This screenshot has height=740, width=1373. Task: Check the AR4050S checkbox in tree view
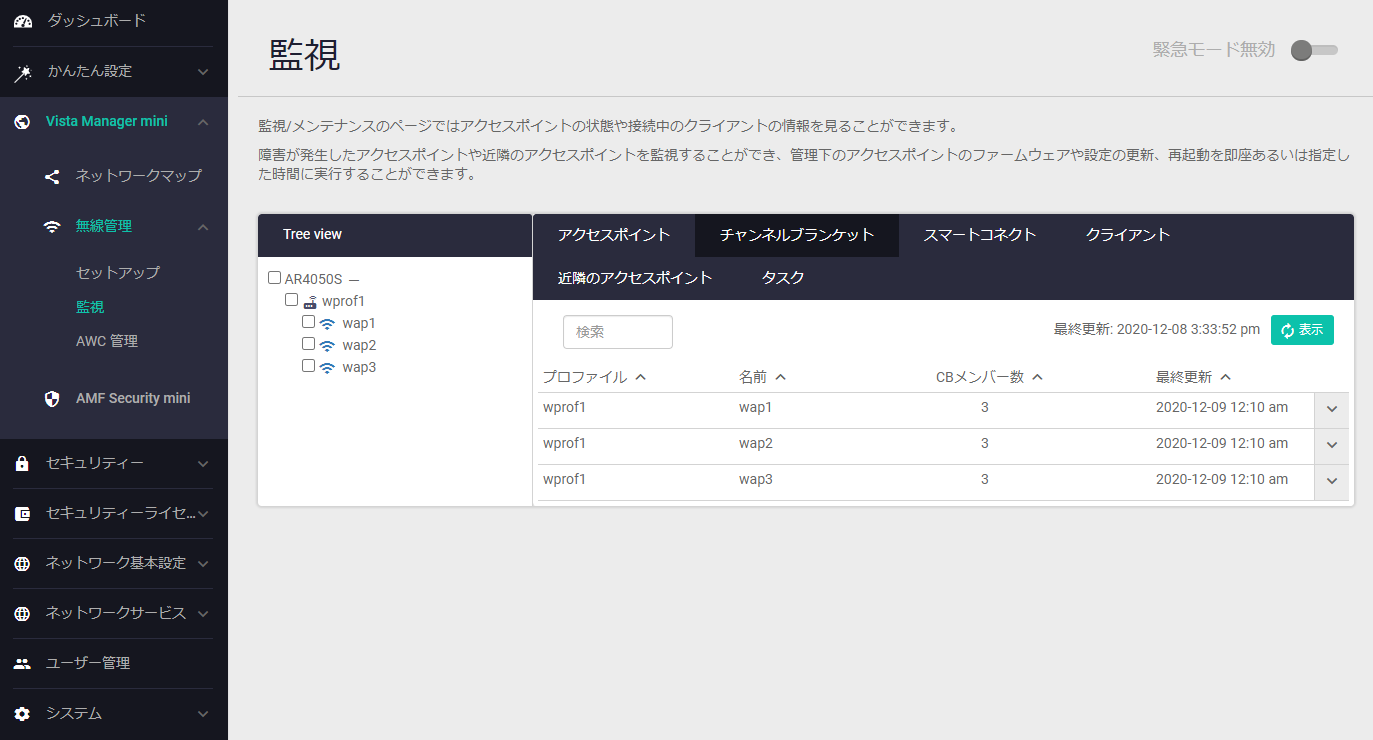point(275,278)
